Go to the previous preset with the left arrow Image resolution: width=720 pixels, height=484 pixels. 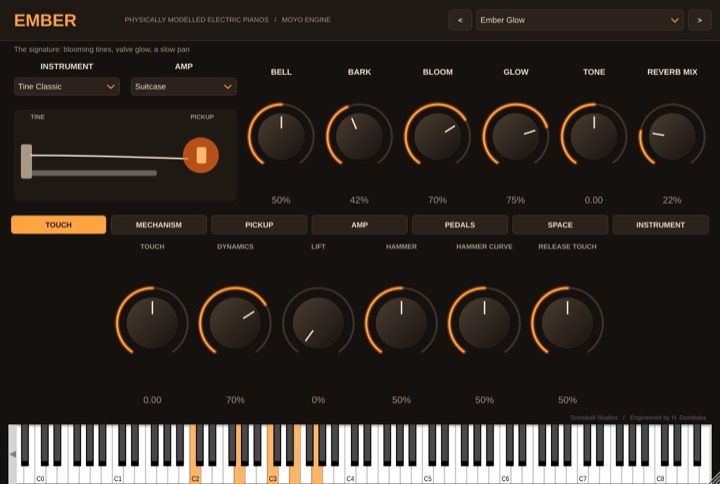click(x=460, y=20)
